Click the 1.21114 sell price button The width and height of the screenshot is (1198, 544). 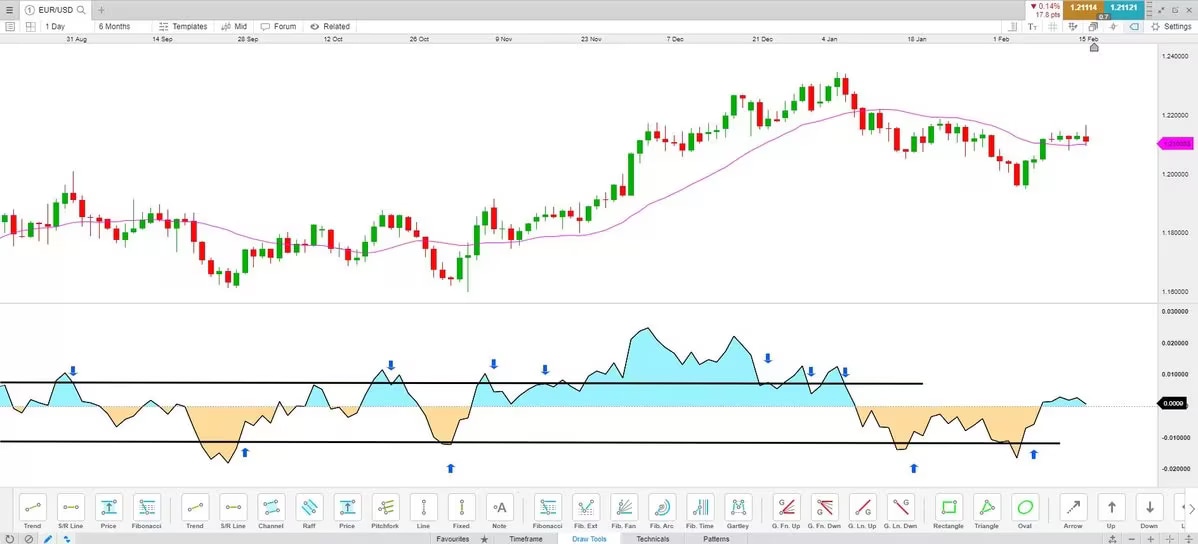(1083, 9)
